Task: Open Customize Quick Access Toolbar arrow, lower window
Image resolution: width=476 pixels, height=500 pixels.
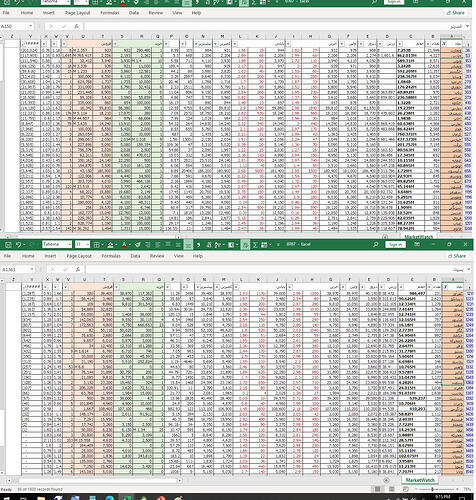Action: pyautogui.click(x=278, y=245)
